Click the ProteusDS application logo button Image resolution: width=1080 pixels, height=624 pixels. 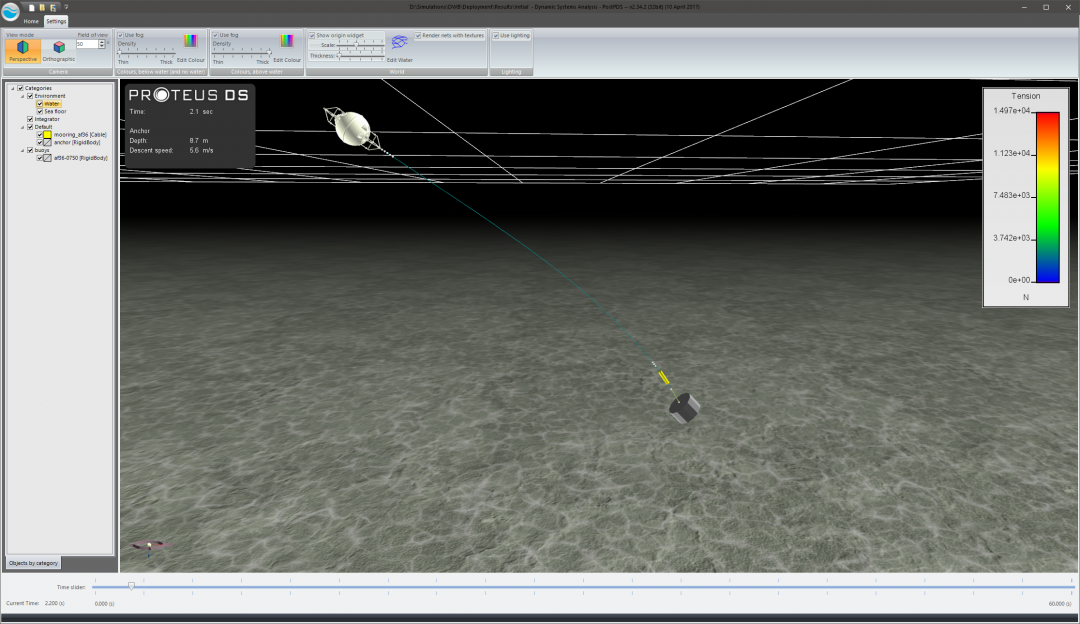coord(10,11)
